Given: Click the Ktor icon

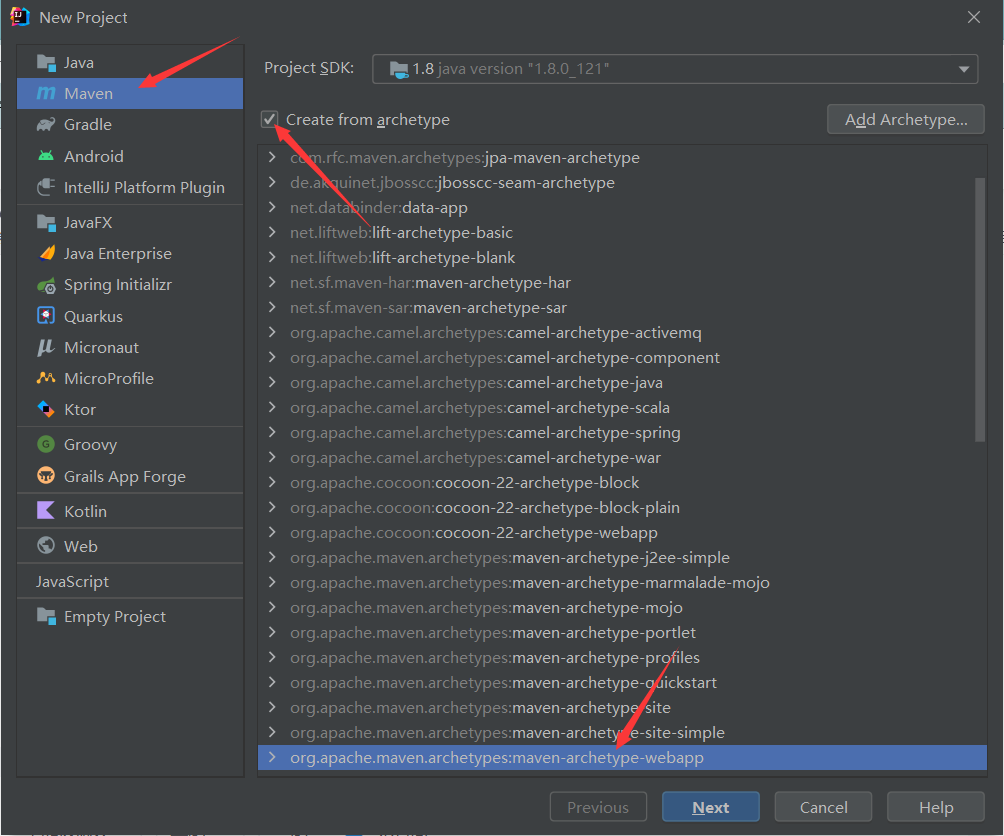Looking at the screenshot, I should tap(46, 409).
